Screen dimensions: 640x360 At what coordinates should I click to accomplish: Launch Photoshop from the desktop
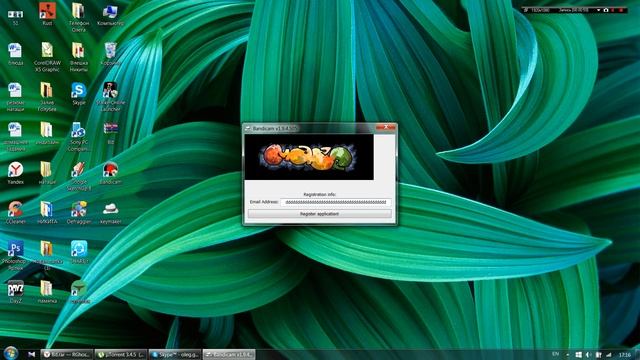point(16,255)
